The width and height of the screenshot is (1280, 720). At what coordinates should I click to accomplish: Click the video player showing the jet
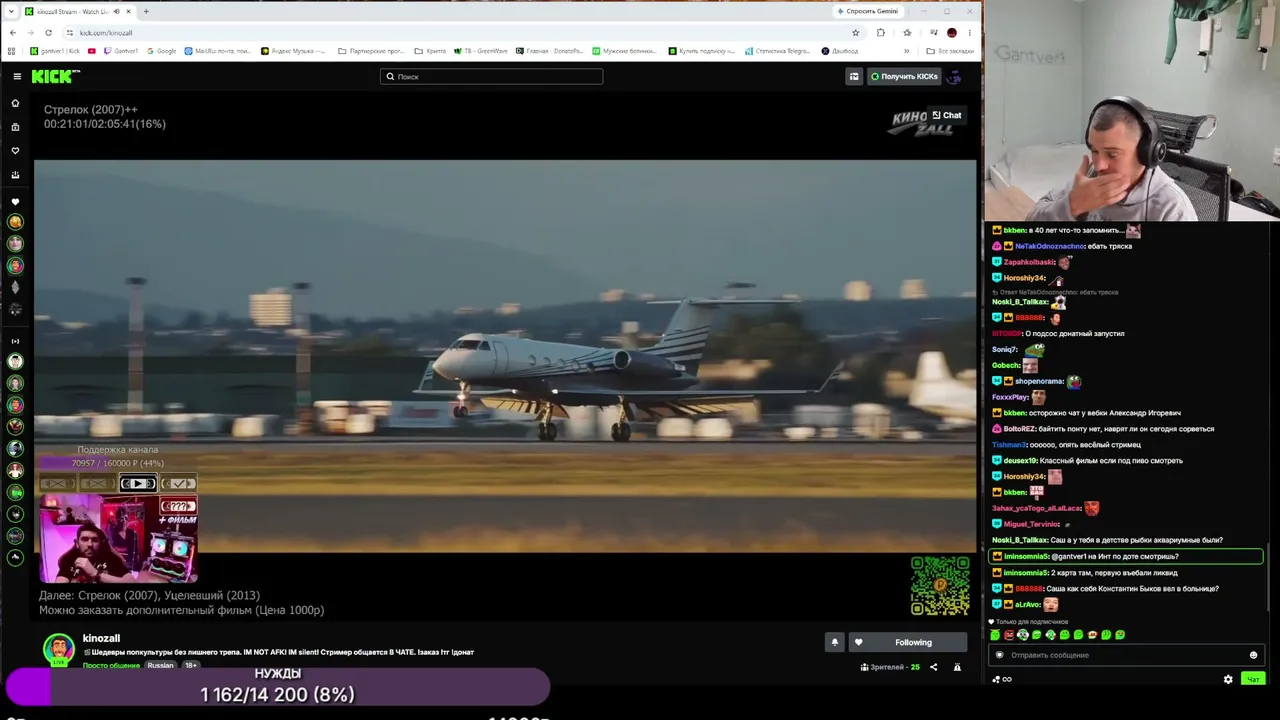click(x=505, y=355)
